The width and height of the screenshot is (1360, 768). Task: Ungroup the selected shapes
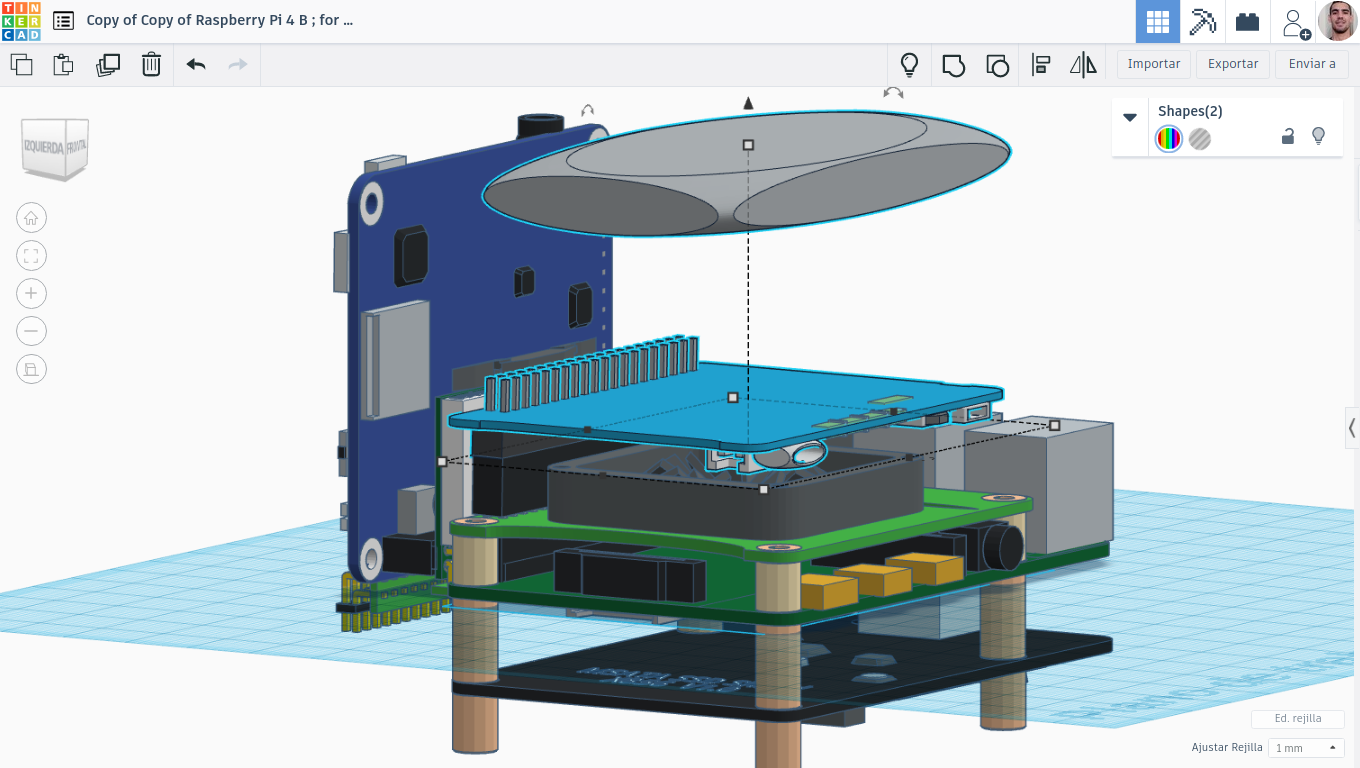(997, 65)
